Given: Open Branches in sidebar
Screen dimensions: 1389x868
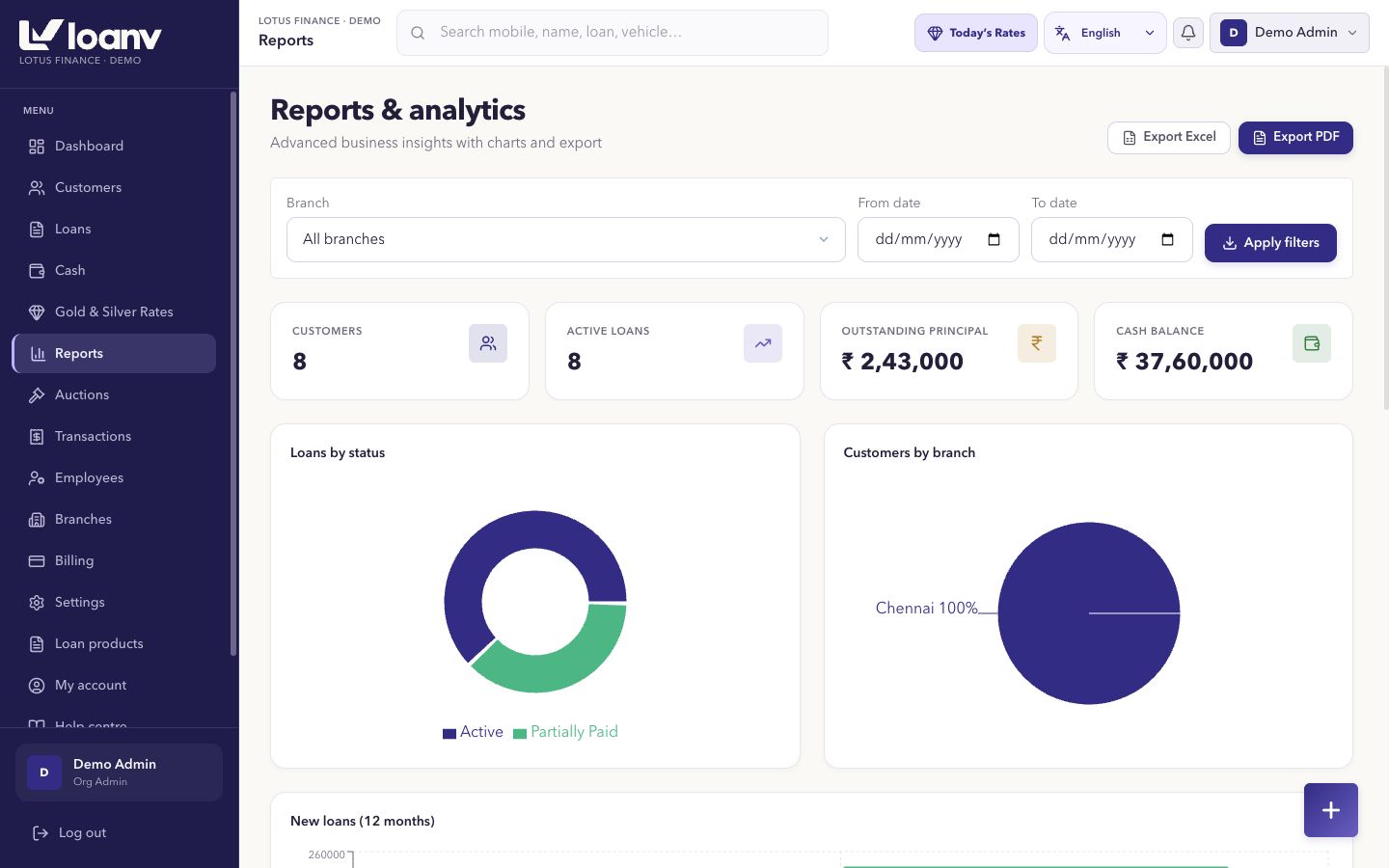Looking at the screenshot, I should click(x=114, y=519).
